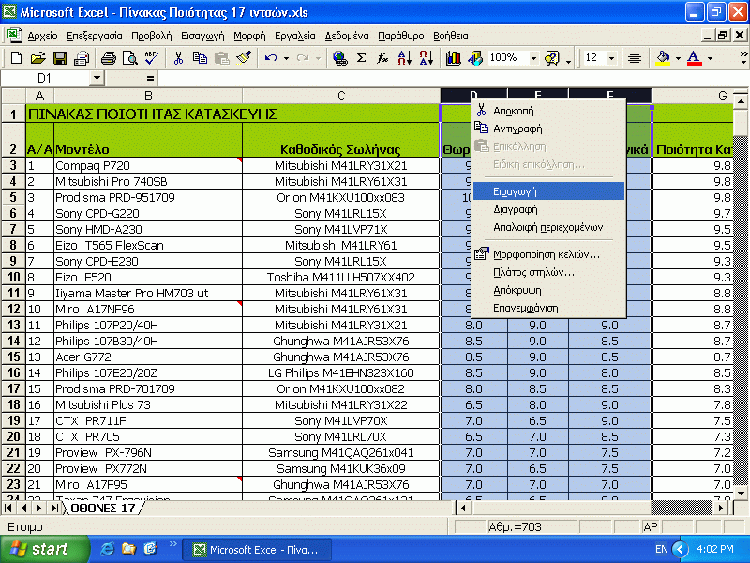This screenshot has width=750, height=563.
Task: Select the ΟΘΟΝΕΣ 17 sheet tab
Action: (x=103, y=508)
